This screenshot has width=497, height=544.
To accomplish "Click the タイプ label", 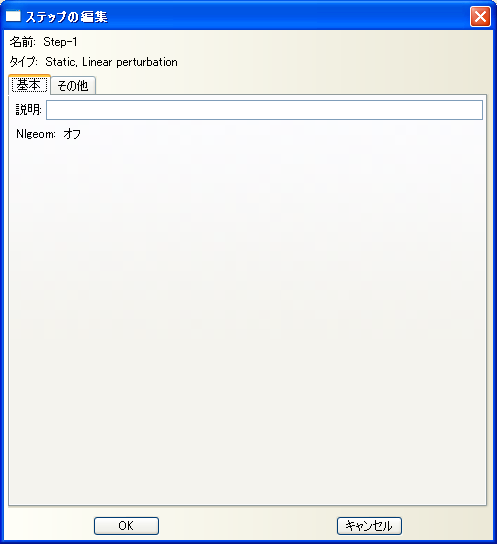I will point(23,62).
